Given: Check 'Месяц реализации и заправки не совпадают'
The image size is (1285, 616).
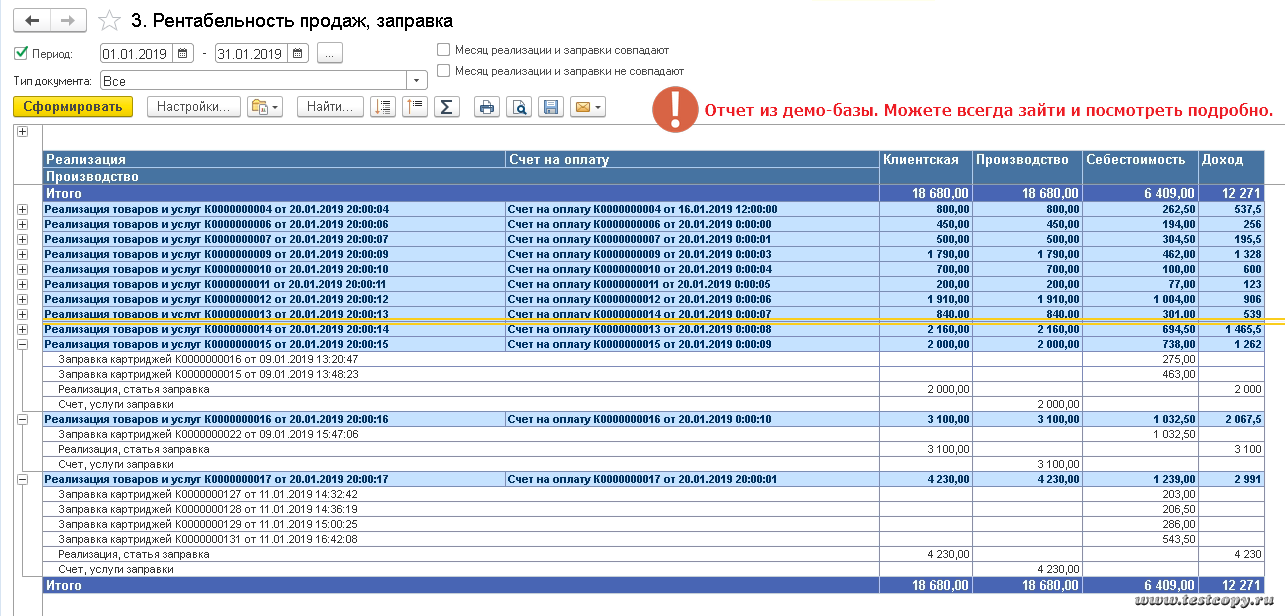Looking at the screenshot, I should click(x=443, y=71).
